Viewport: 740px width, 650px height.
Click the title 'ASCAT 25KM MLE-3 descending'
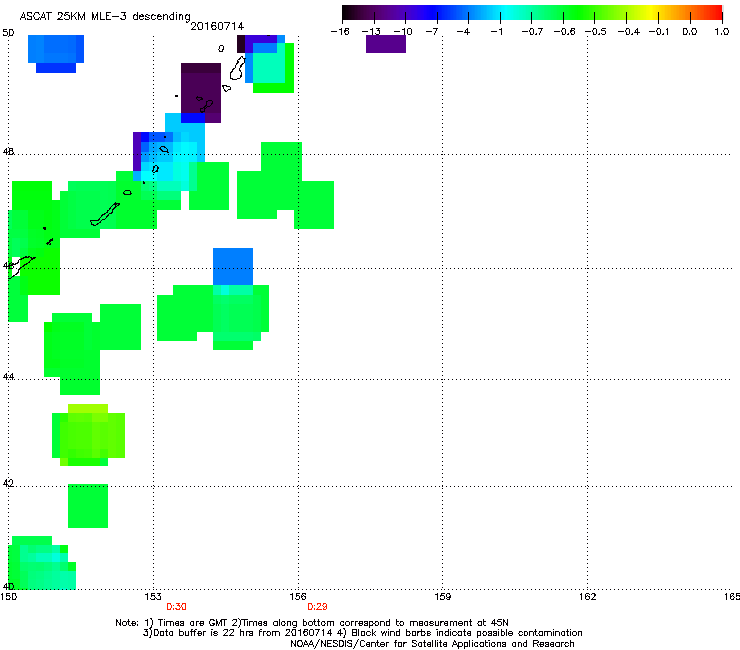pyautogui.click(x=105, y=17)
